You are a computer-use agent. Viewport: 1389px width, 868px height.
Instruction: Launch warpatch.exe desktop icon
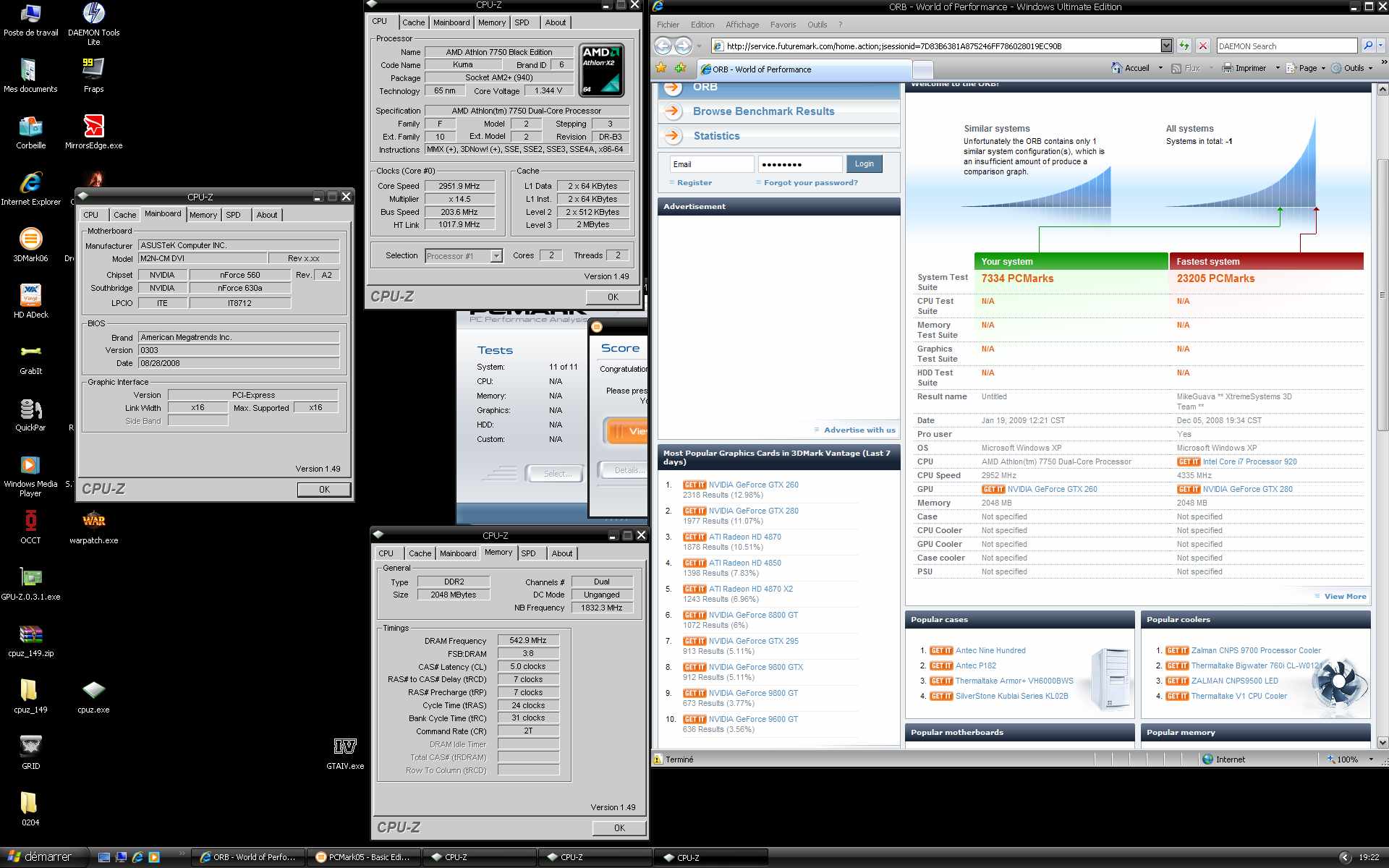pos(93,527)
